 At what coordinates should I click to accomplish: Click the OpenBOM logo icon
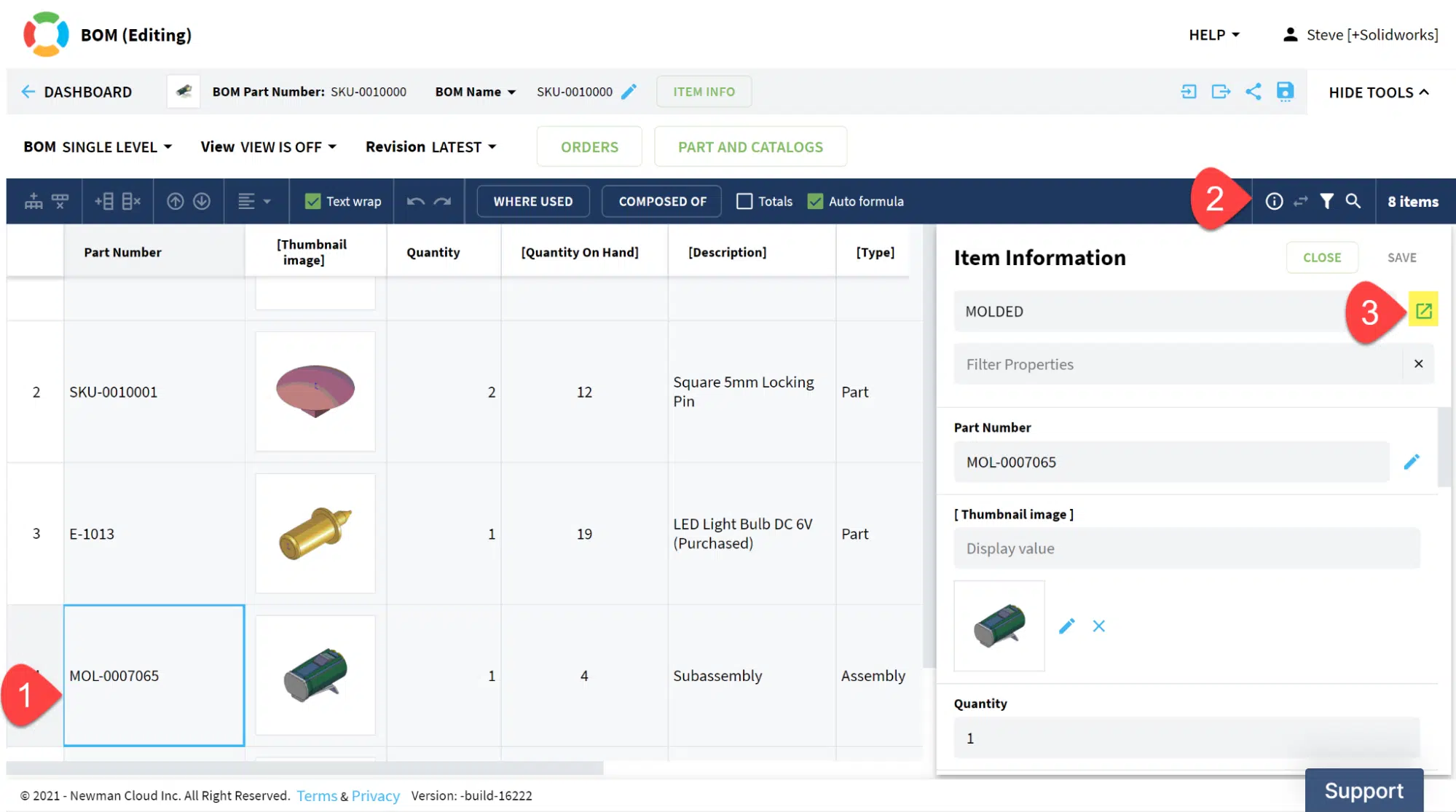tap(46, 34)
